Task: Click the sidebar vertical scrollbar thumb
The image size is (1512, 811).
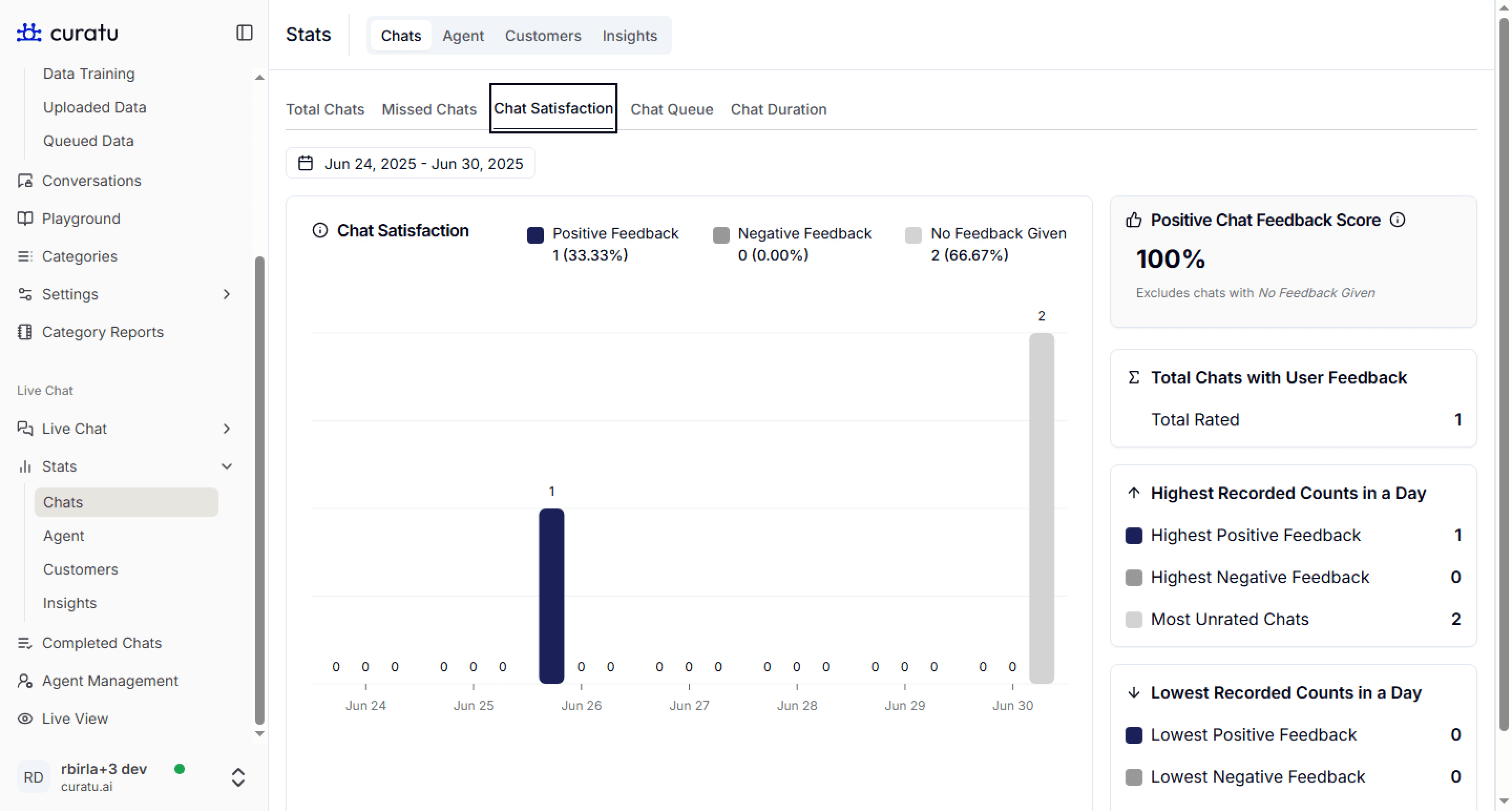Action: 259,491
